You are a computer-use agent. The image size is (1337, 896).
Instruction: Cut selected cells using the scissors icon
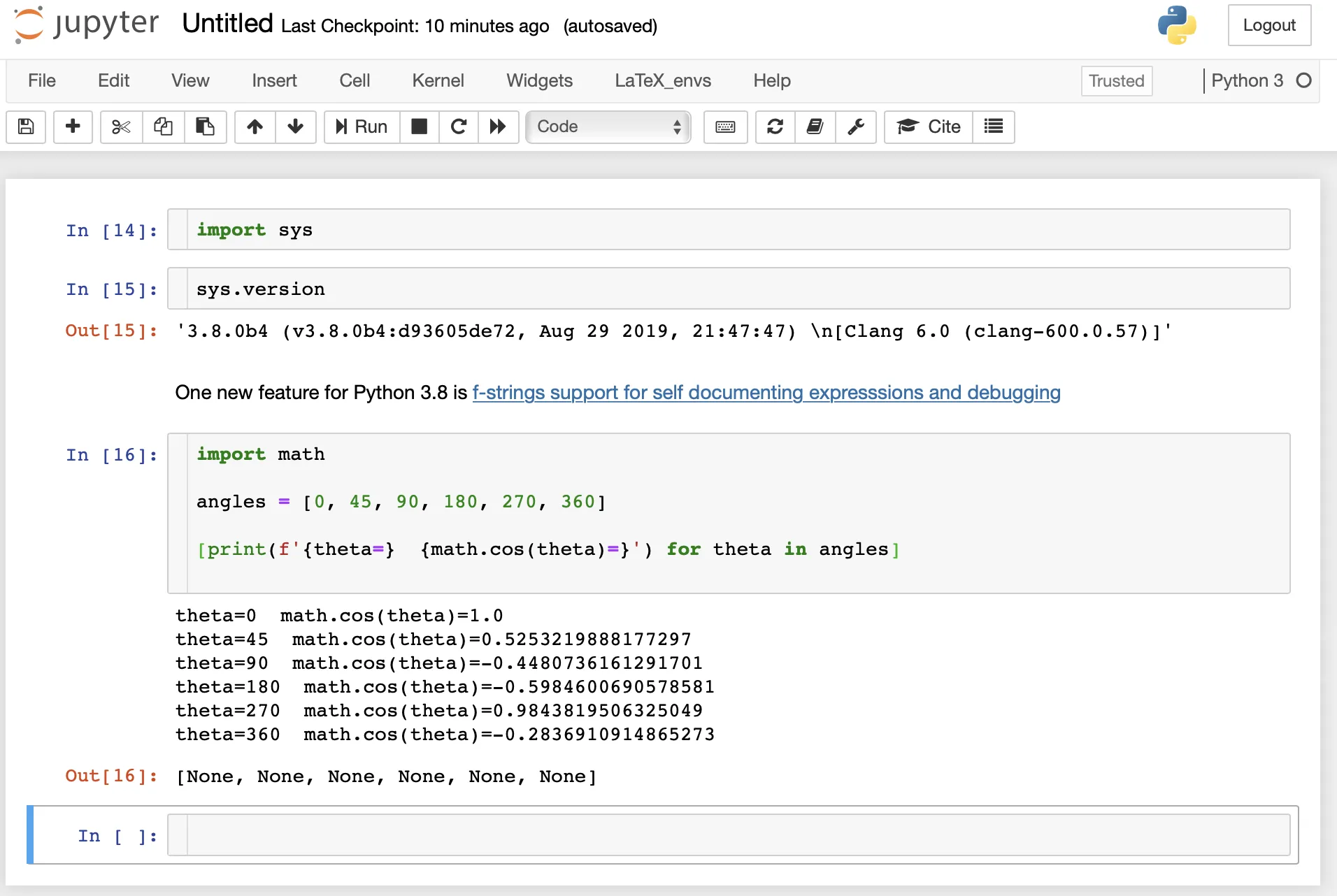[x=121, y=127]
